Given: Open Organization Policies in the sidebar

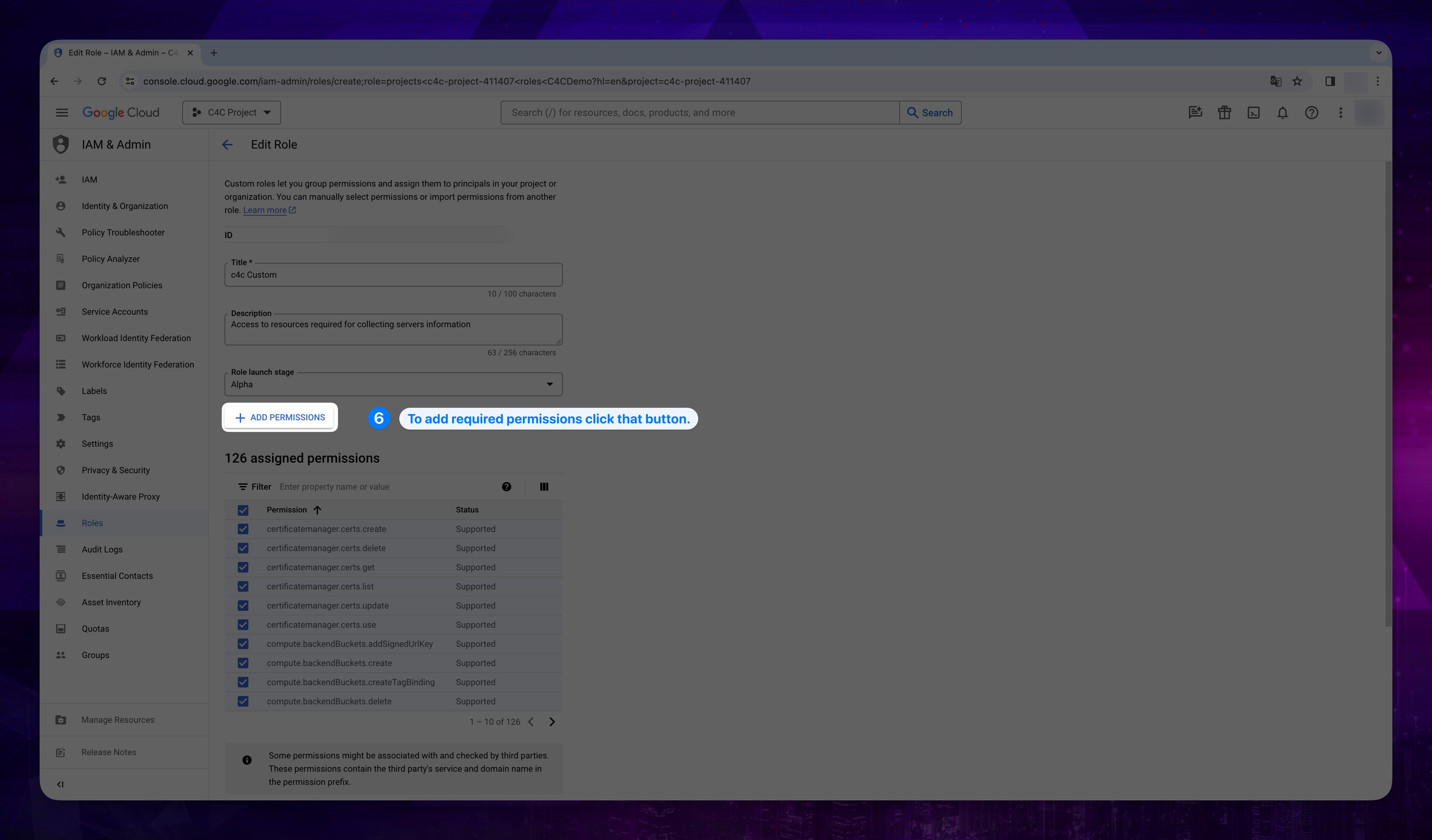Looking at the screenshot, I should tap(124, 285).
